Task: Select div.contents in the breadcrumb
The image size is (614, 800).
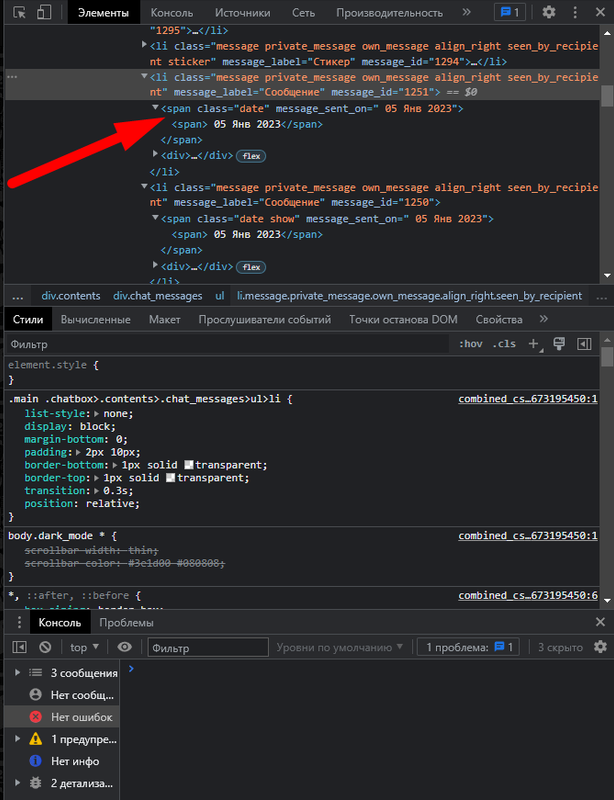Action: [71, 296]
